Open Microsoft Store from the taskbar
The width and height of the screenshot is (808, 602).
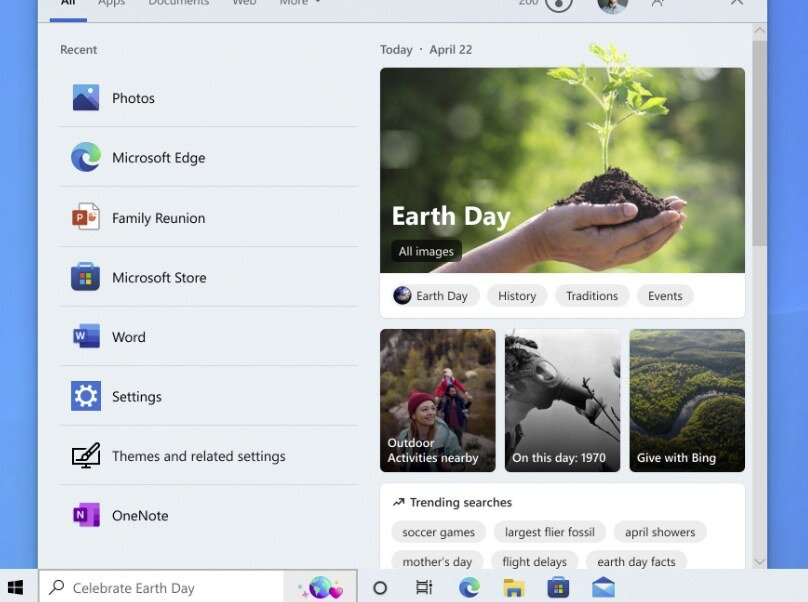point(558,588)
